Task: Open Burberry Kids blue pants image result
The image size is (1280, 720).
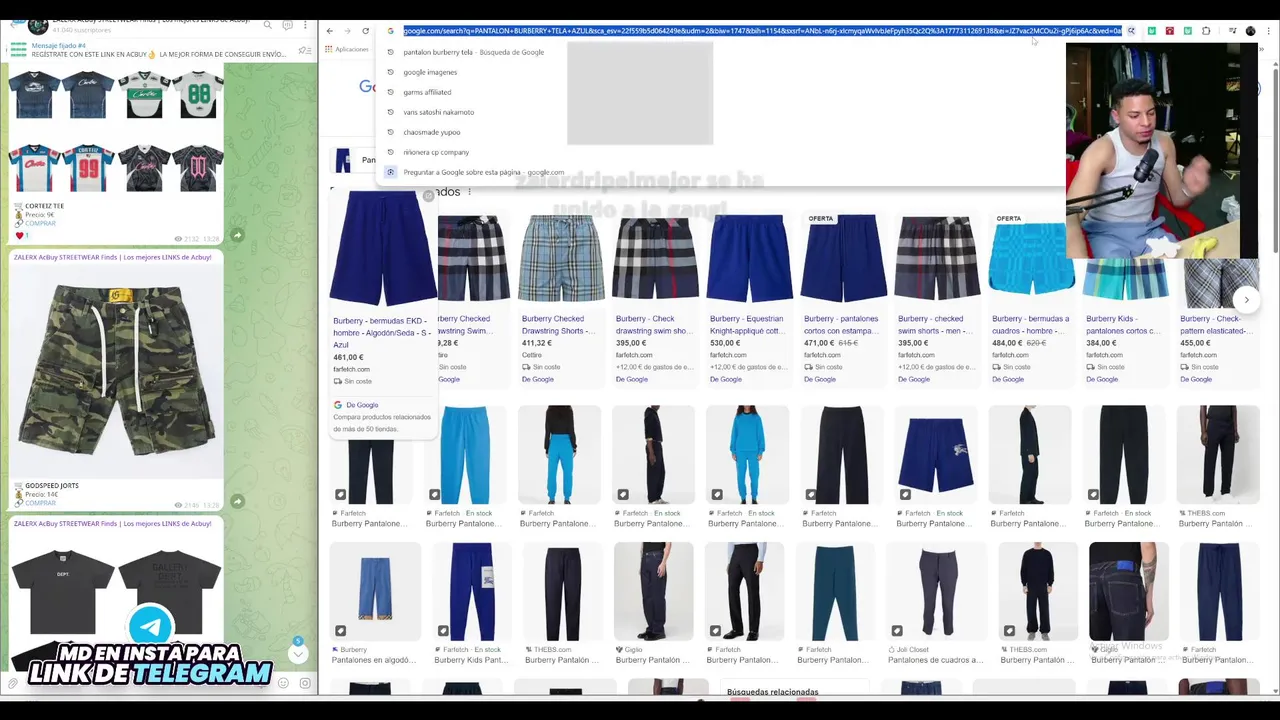Action: click(x=470, y=592)
